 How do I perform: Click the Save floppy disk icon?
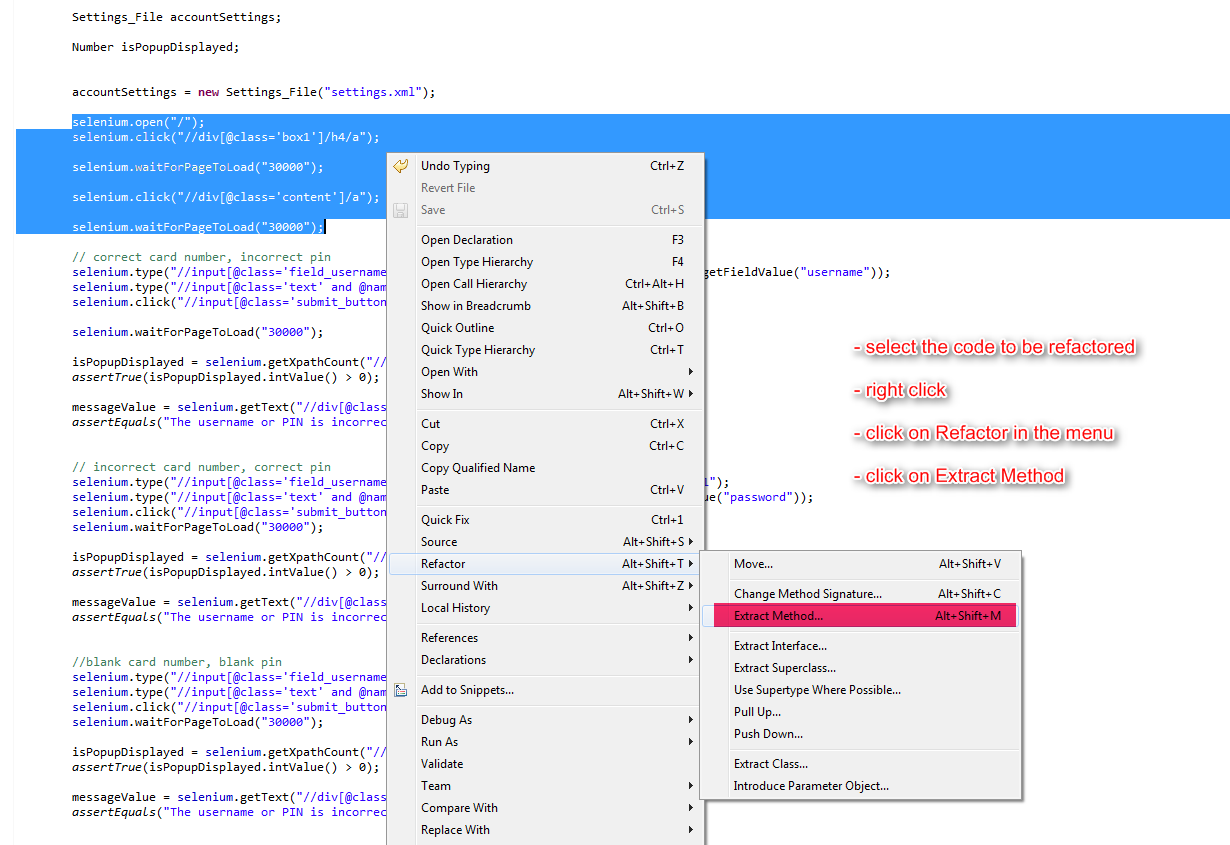(x=401, y=210)
